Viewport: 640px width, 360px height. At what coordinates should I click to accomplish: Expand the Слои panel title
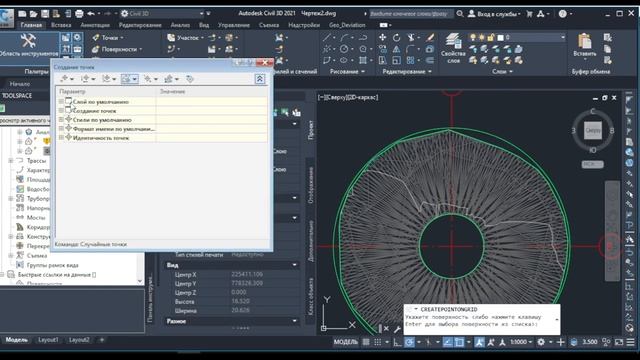(x=502, y=71)
